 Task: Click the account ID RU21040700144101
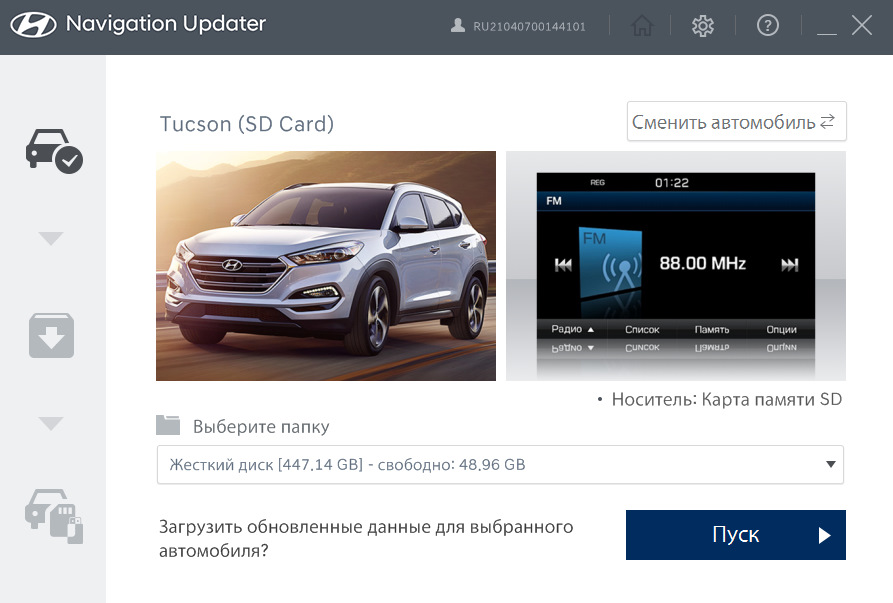[x=529, y=27]
